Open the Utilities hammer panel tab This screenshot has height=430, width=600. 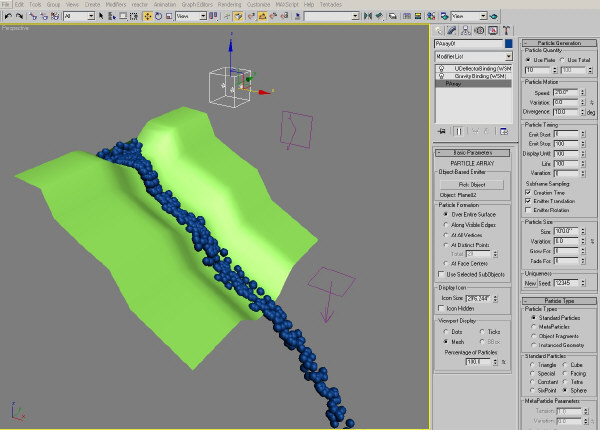(x=506, y=31)
